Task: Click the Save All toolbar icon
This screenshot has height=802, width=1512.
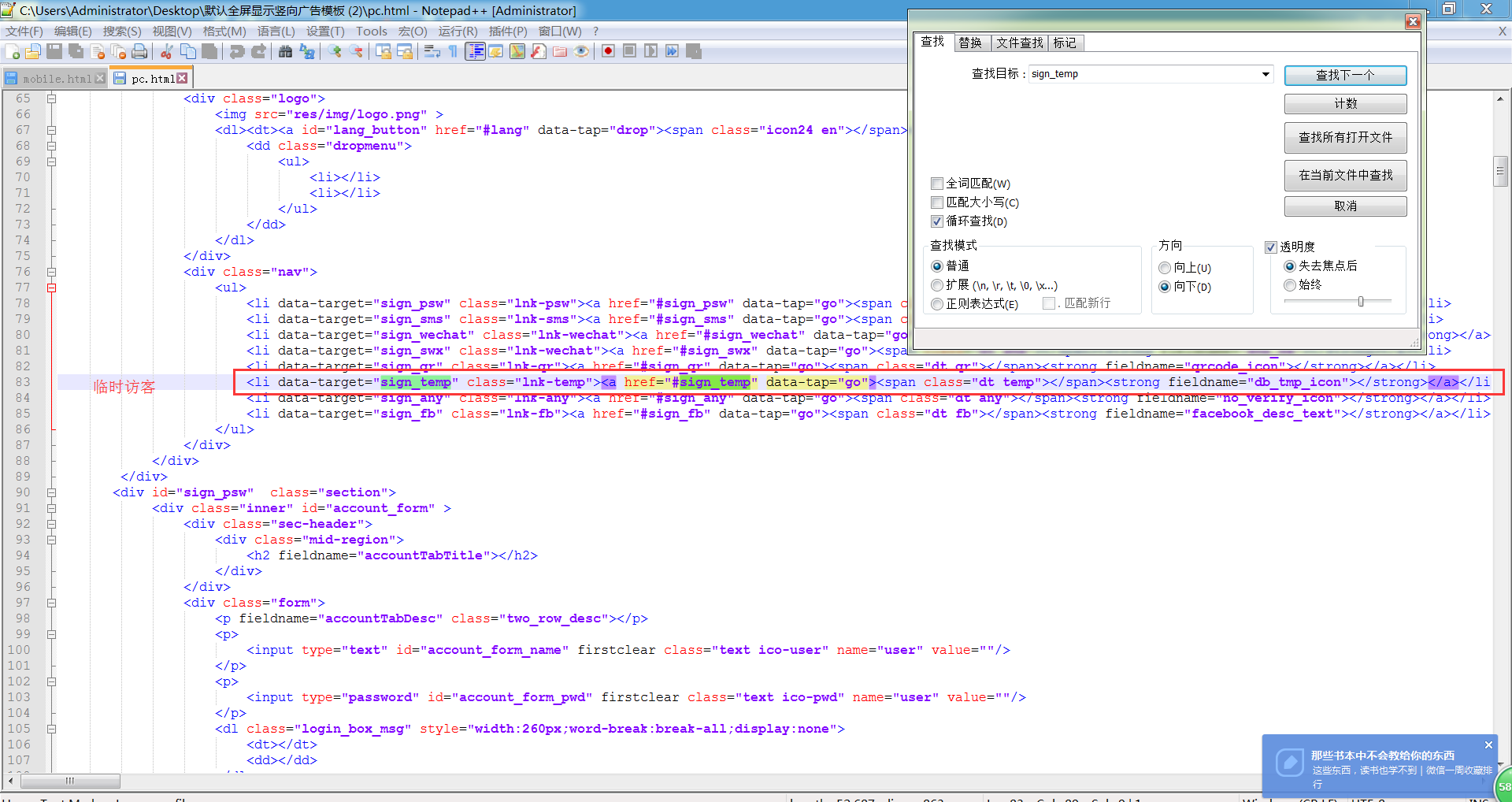Action: (76, 51)
